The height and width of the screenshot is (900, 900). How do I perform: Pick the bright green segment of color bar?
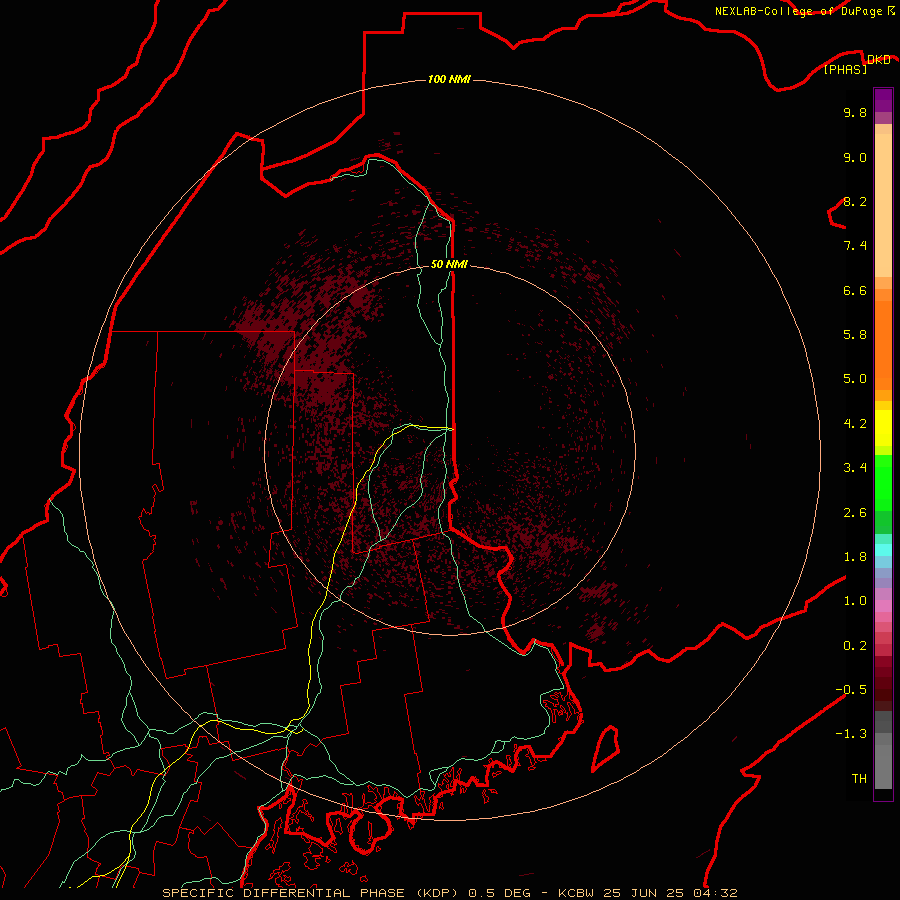[x=883, y=482]
